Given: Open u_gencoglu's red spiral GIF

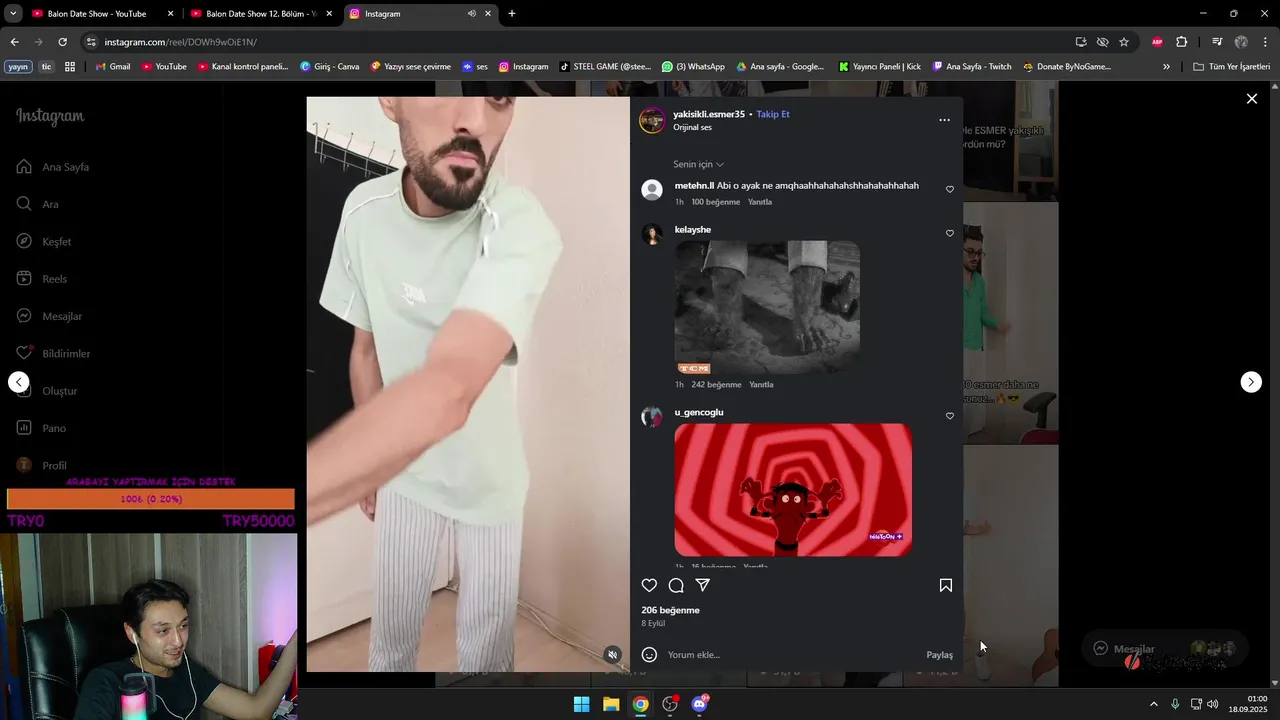Looking at the screenshot, I should click(793, 490).
